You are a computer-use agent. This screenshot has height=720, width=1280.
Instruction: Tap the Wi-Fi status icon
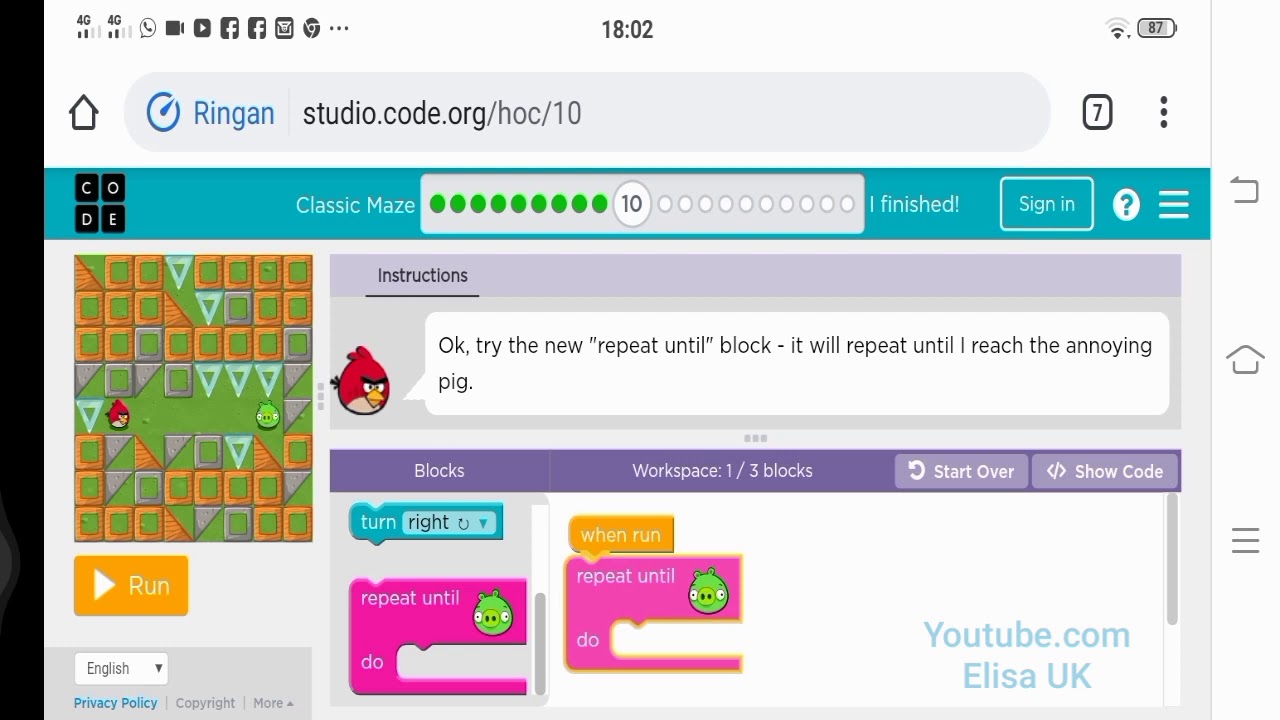(x=1118, y=29)
